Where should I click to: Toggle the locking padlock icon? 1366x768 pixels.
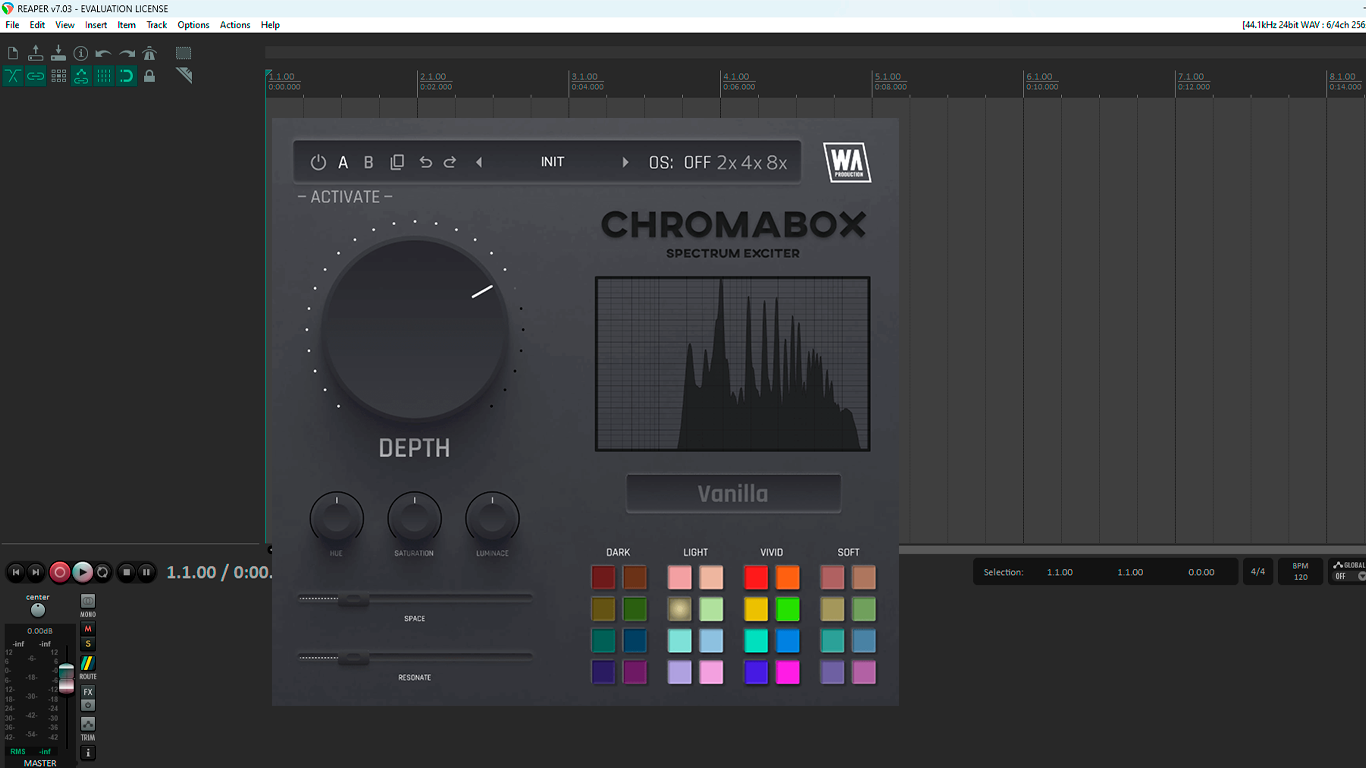pos(150,76)
